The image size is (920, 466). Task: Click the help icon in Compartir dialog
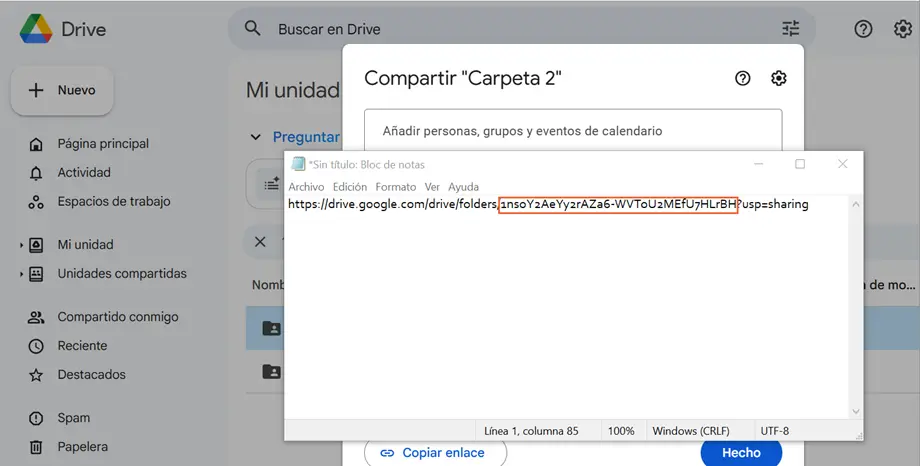click(x=743, y=78)
